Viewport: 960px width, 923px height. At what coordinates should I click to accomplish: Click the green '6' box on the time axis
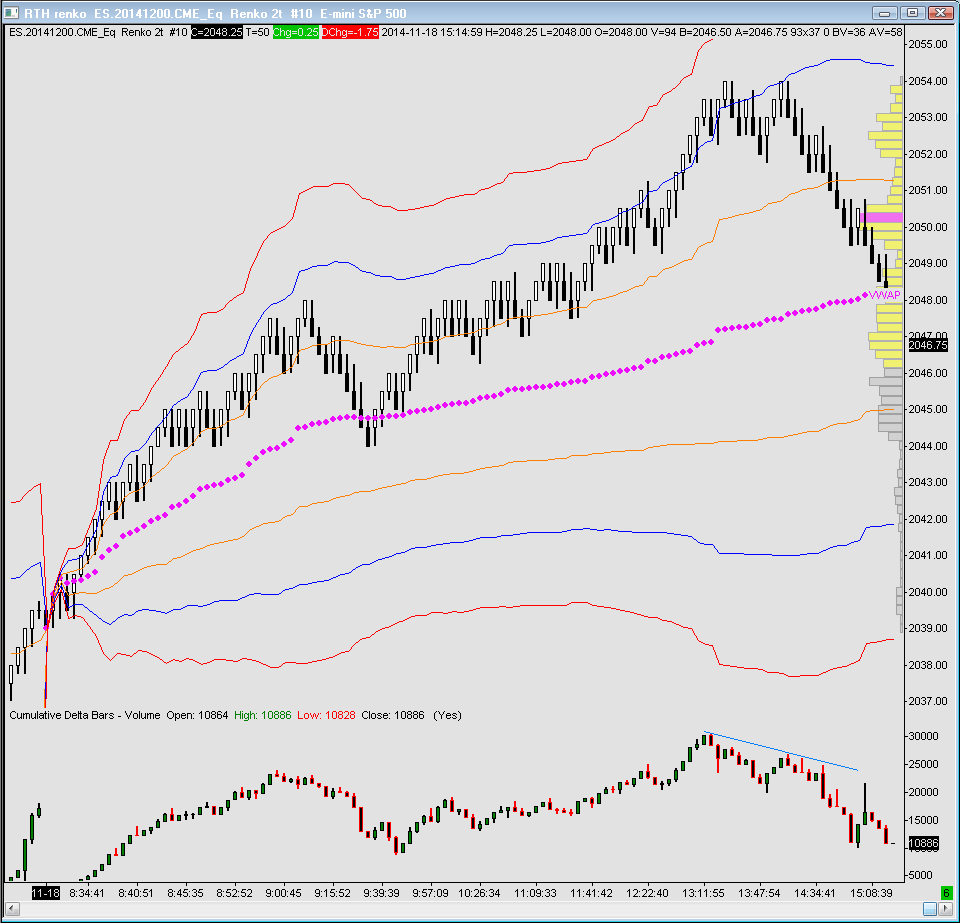tap(946, 893)
